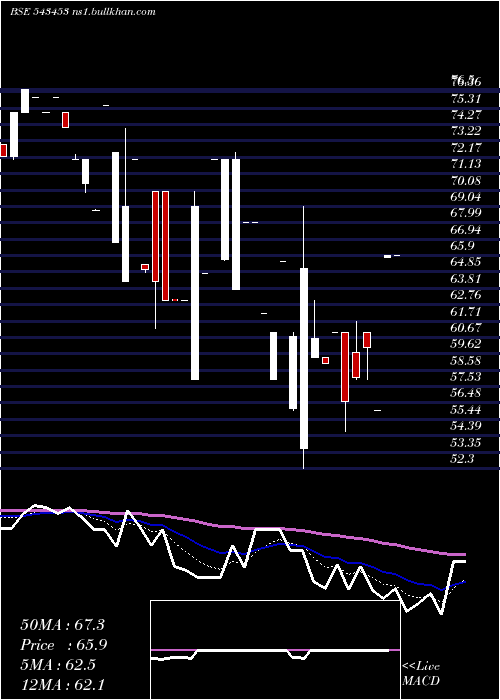This screenshot has width=500, height=700.
Task: Click the 52.3 price axis label
Action: click(x=462, y=458)
